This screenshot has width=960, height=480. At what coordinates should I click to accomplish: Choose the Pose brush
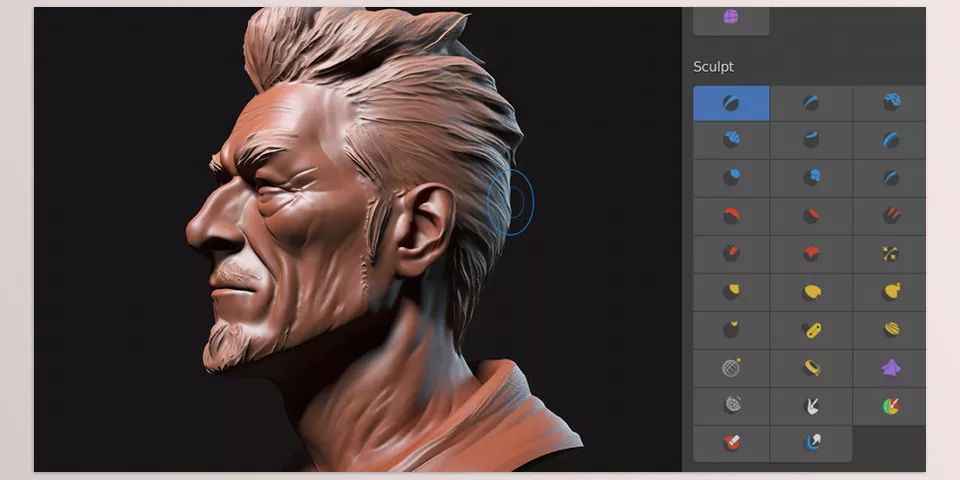point(811,330)
